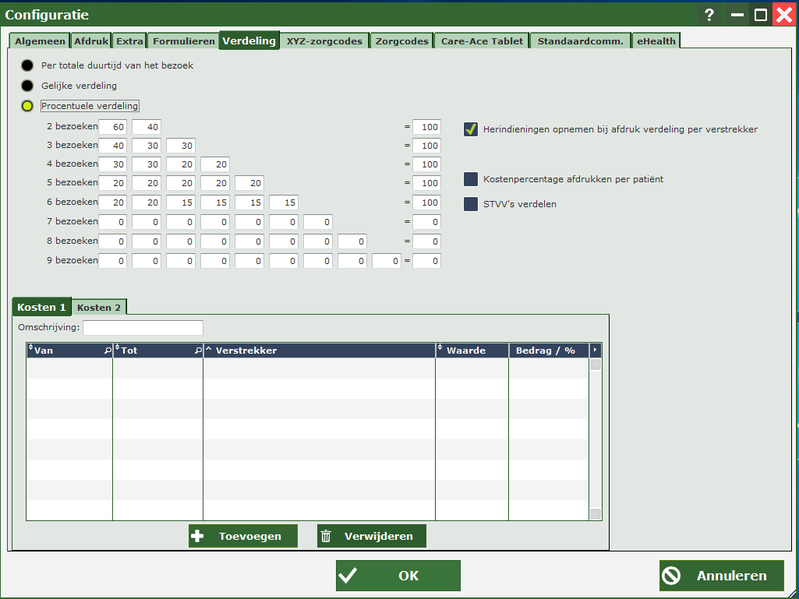
Task: Open the eHealth tab
Action: (656, 41)
